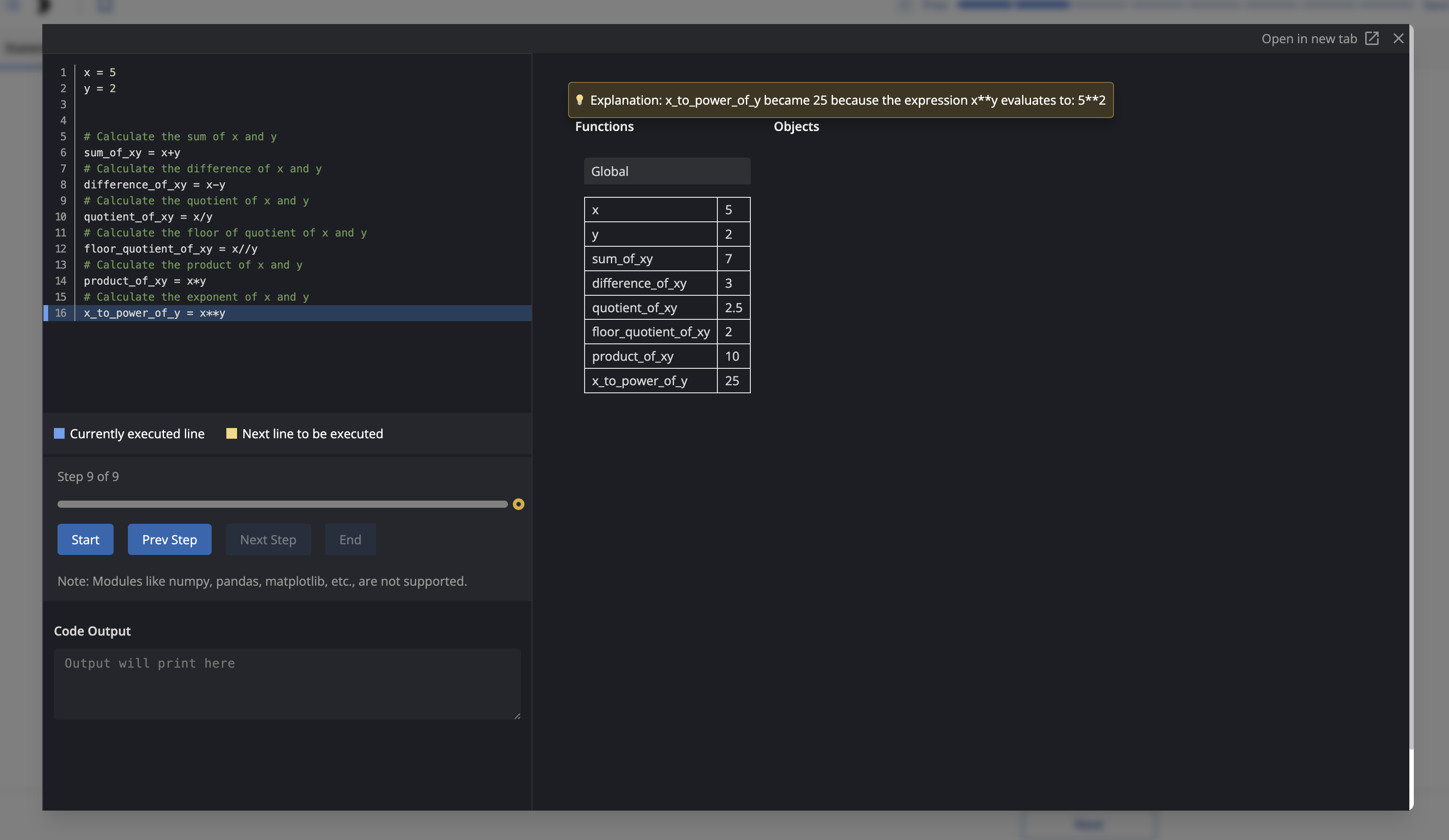Click the step slider handle
Viewport: 1449px width, 840px height.
click(x=518, y=504)
